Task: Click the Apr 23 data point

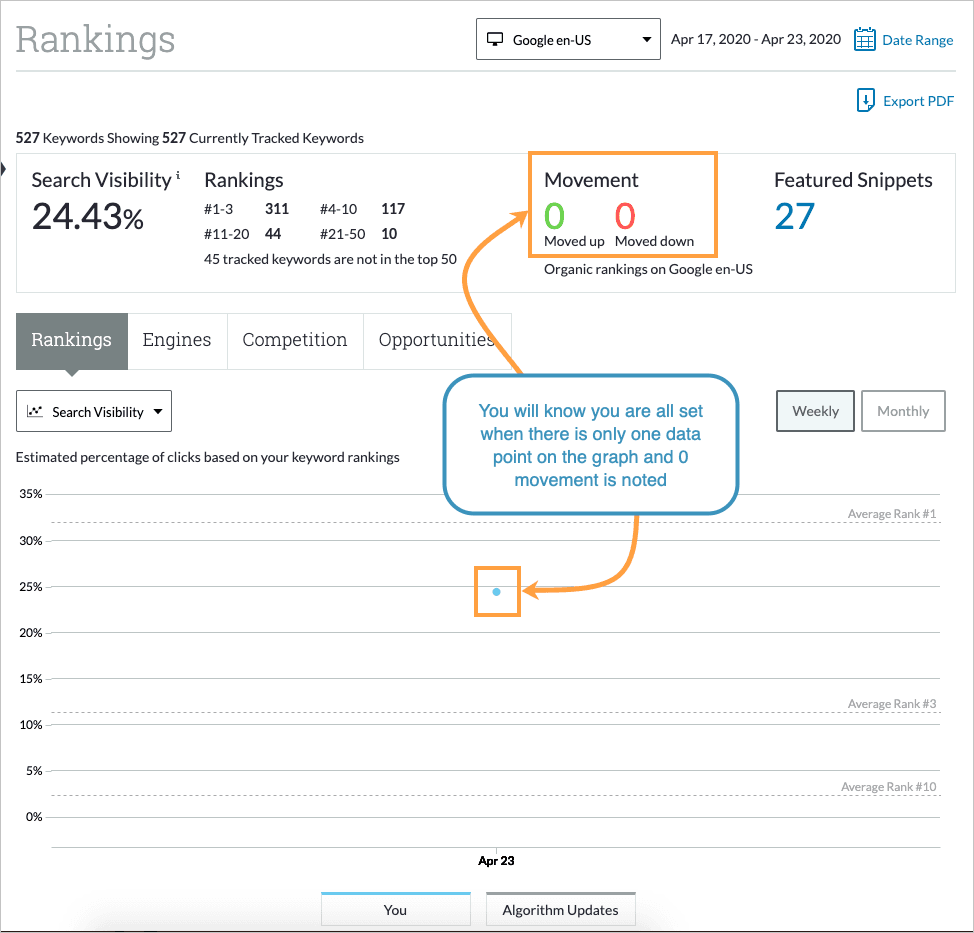Action: click(497, 592)
